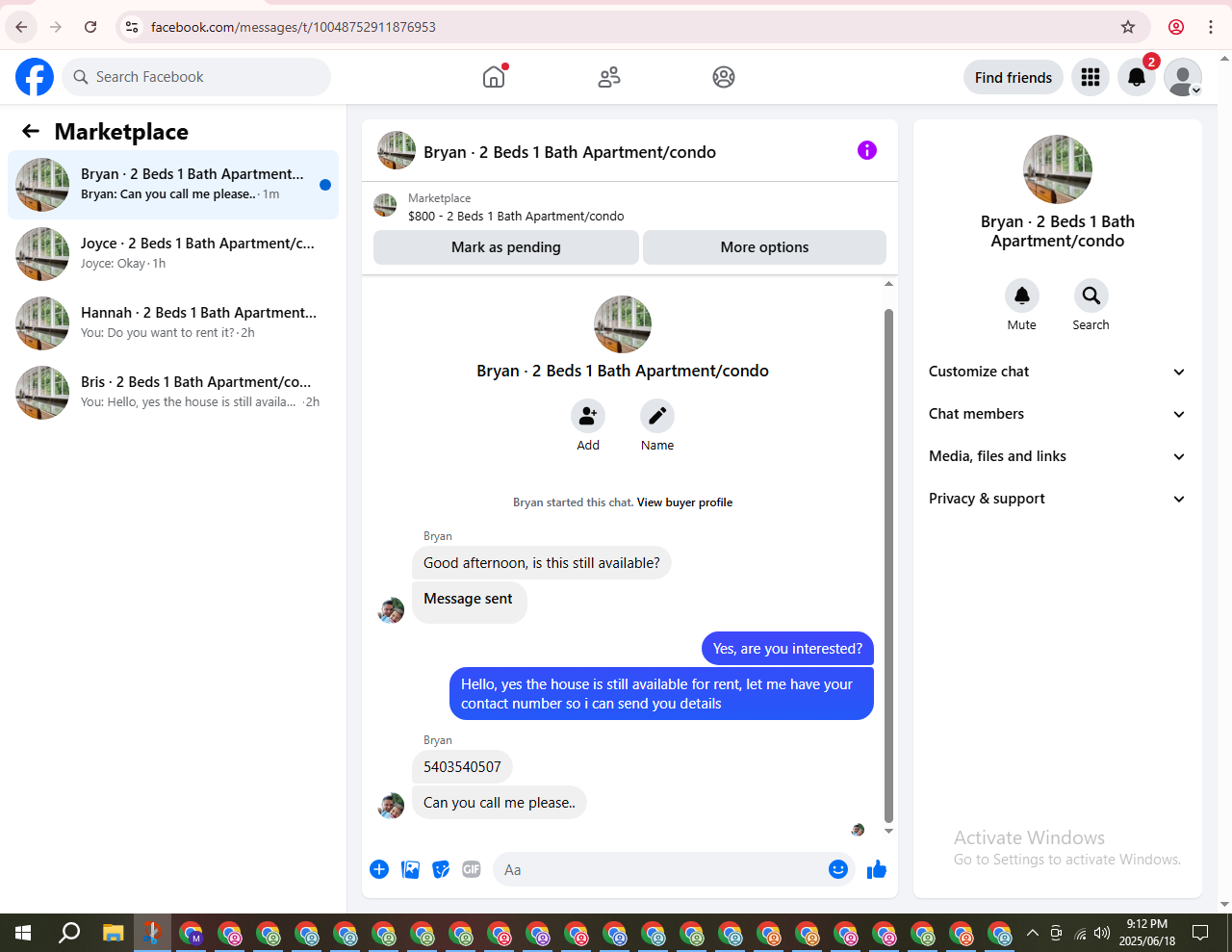Click the Aa message input field
Viewport: 1232px width, 952px height.
point(660,870)
